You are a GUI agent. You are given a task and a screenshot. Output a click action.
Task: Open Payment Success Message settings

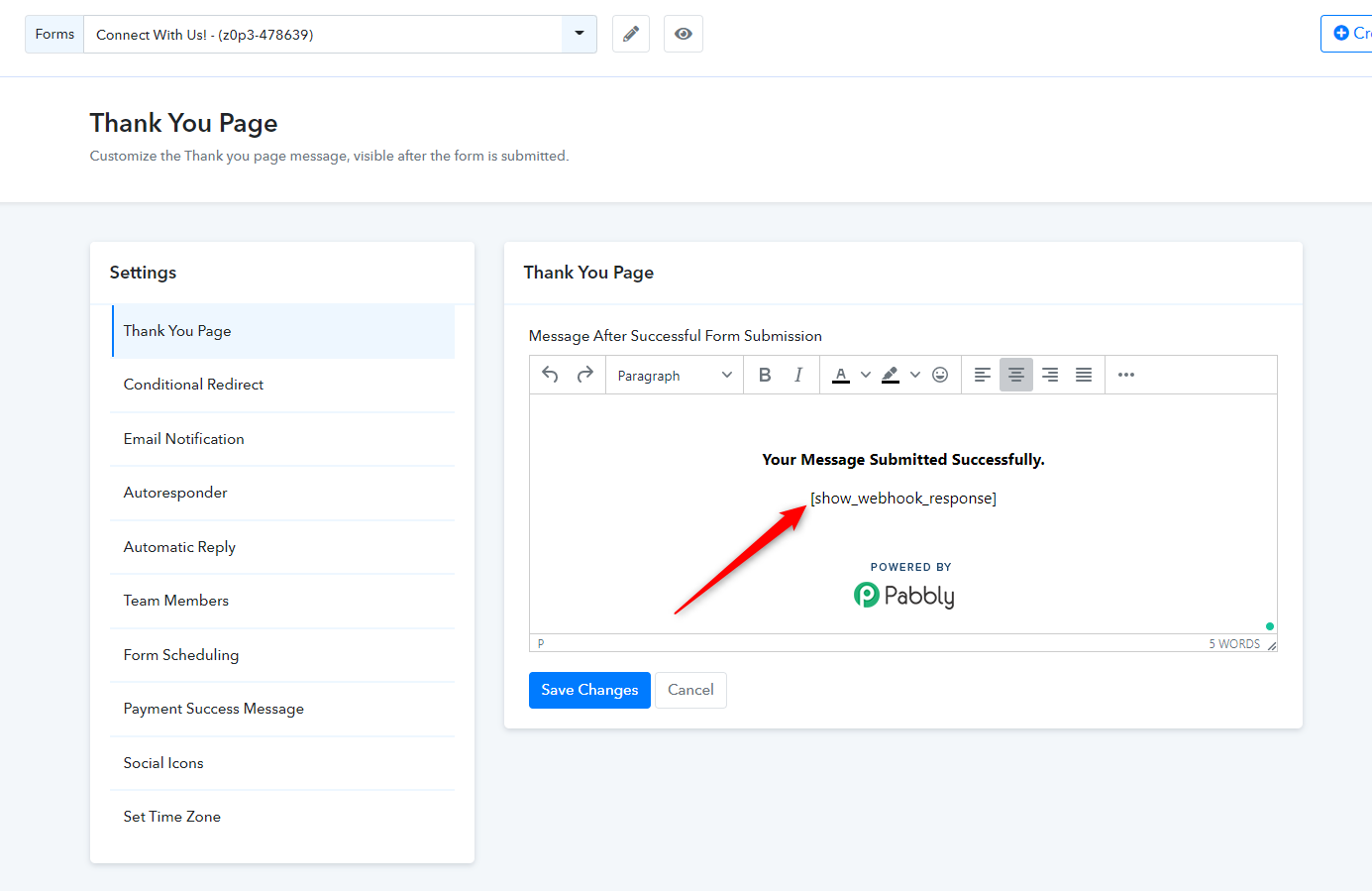point(283,709)
